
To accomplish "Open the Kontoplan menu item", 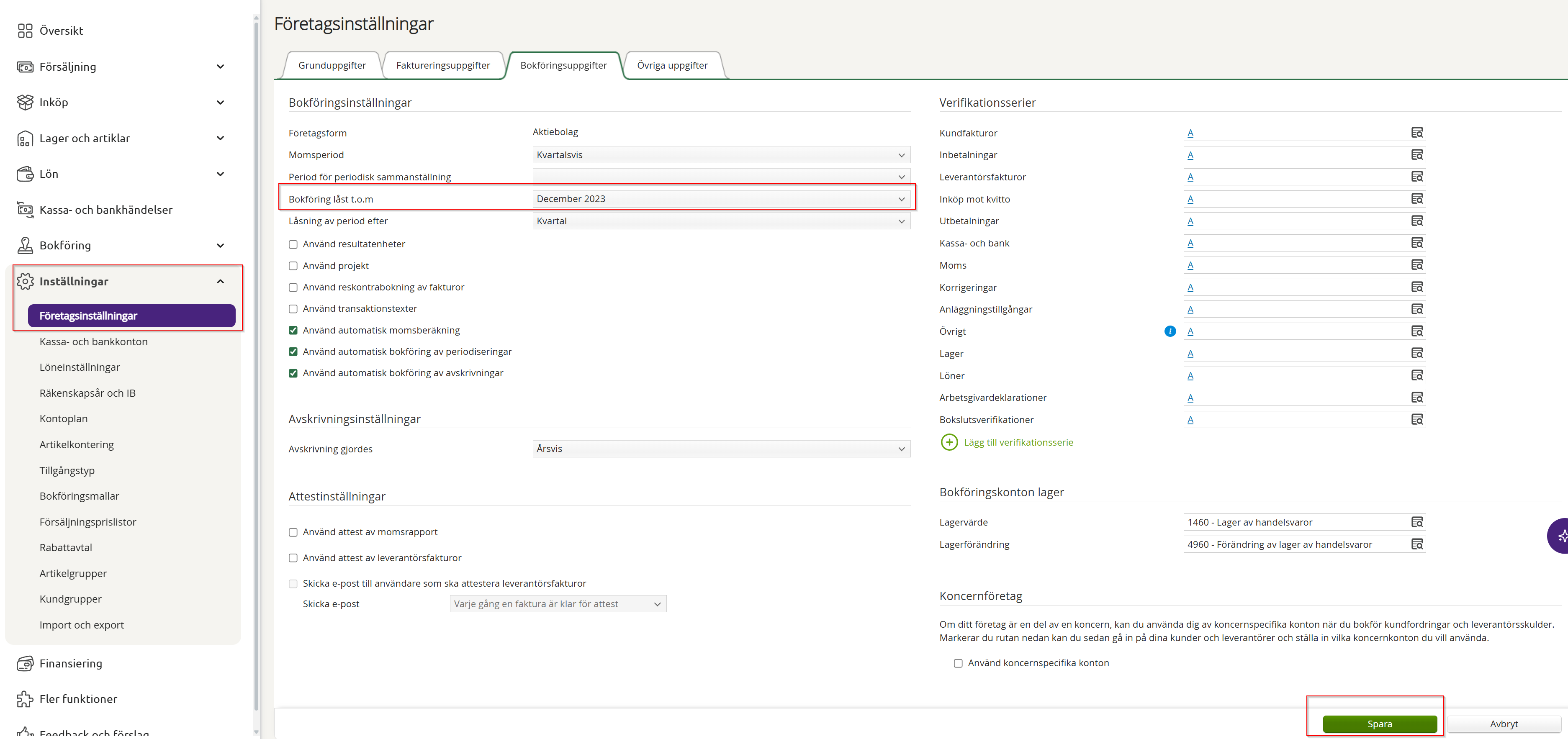I will (64, 419).
